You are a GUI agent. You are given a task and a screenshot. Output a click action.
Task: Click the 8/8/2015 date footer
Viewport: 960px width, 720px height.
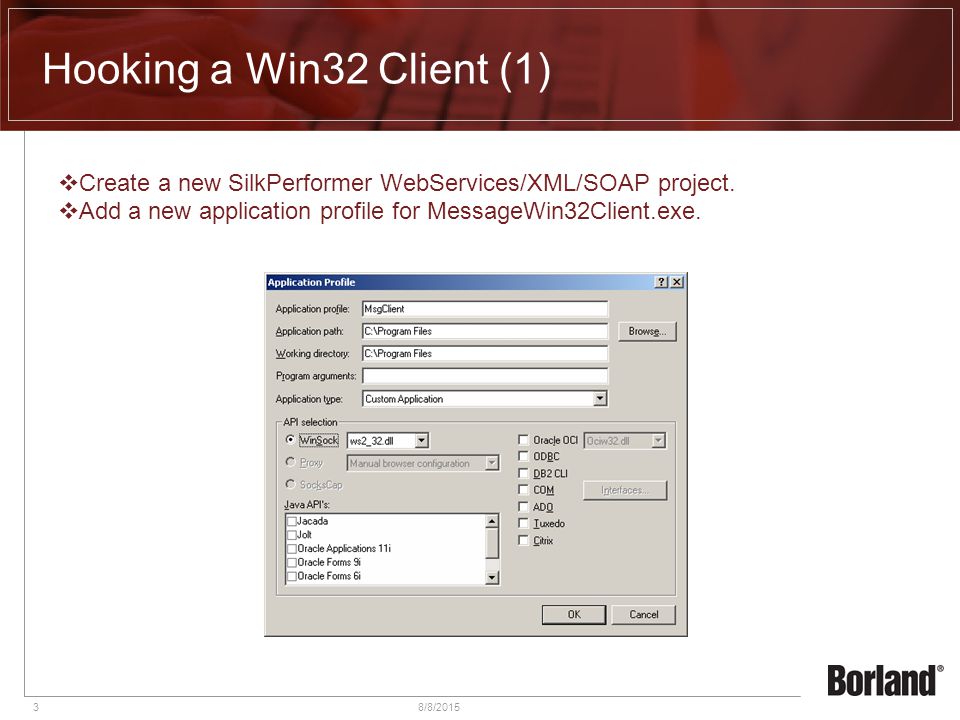click(x=439, y=707)
